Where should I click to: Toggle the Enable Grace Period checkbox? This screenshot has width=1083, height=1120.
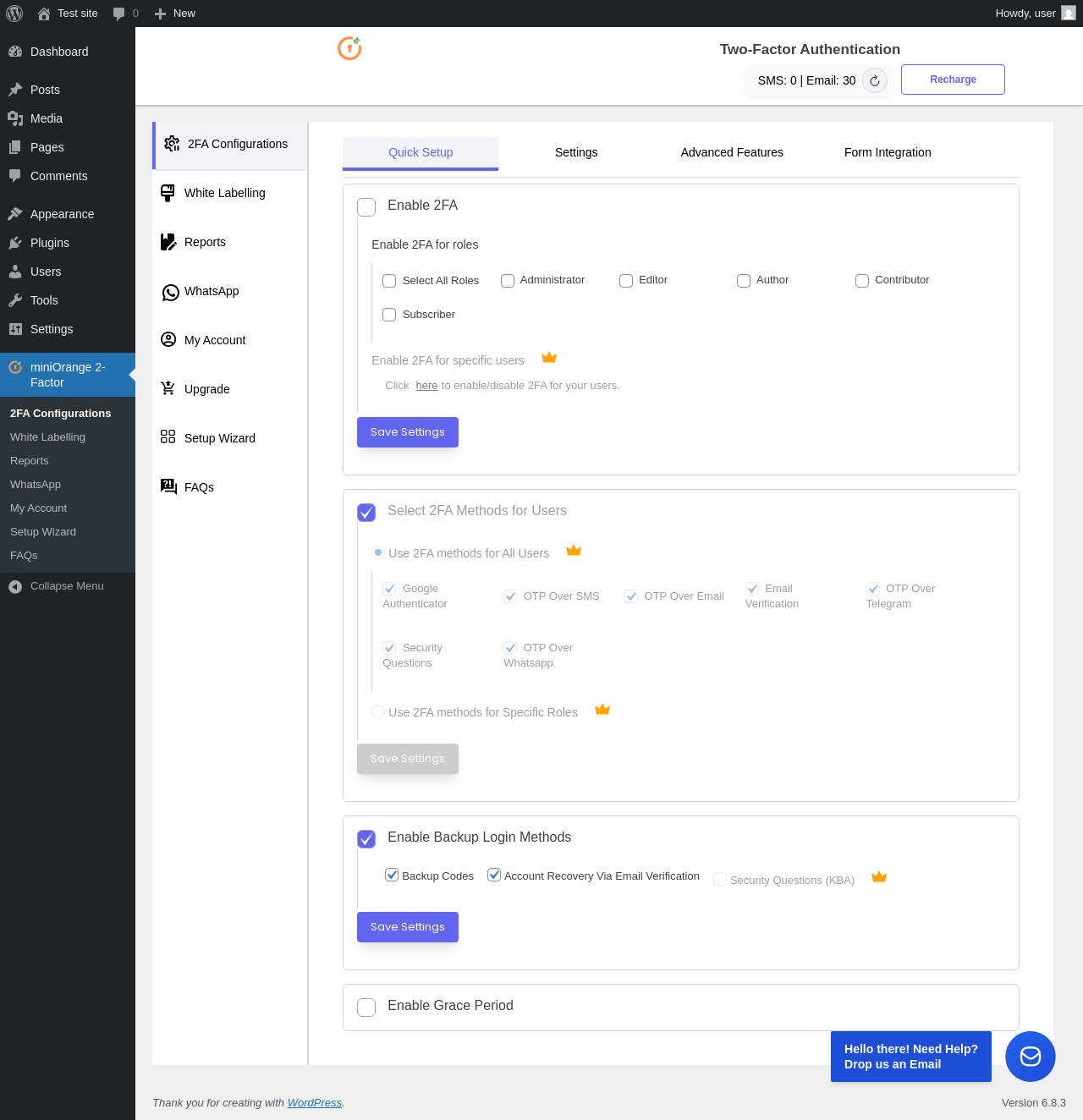pyautogui.click(x=366, y=1007)
